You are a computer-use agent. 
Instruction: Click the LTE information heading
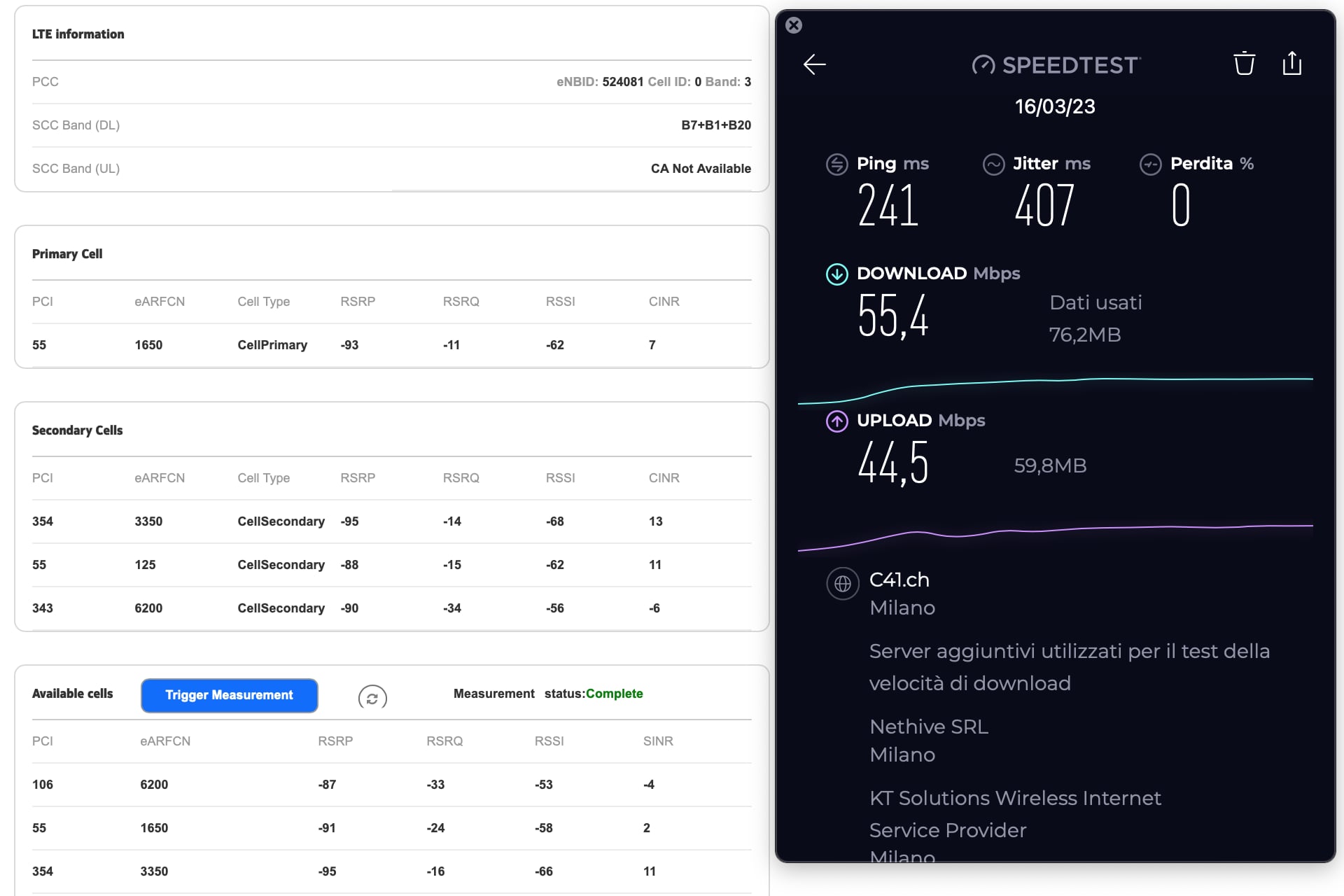pyautogui.click(x=78, y=34)
